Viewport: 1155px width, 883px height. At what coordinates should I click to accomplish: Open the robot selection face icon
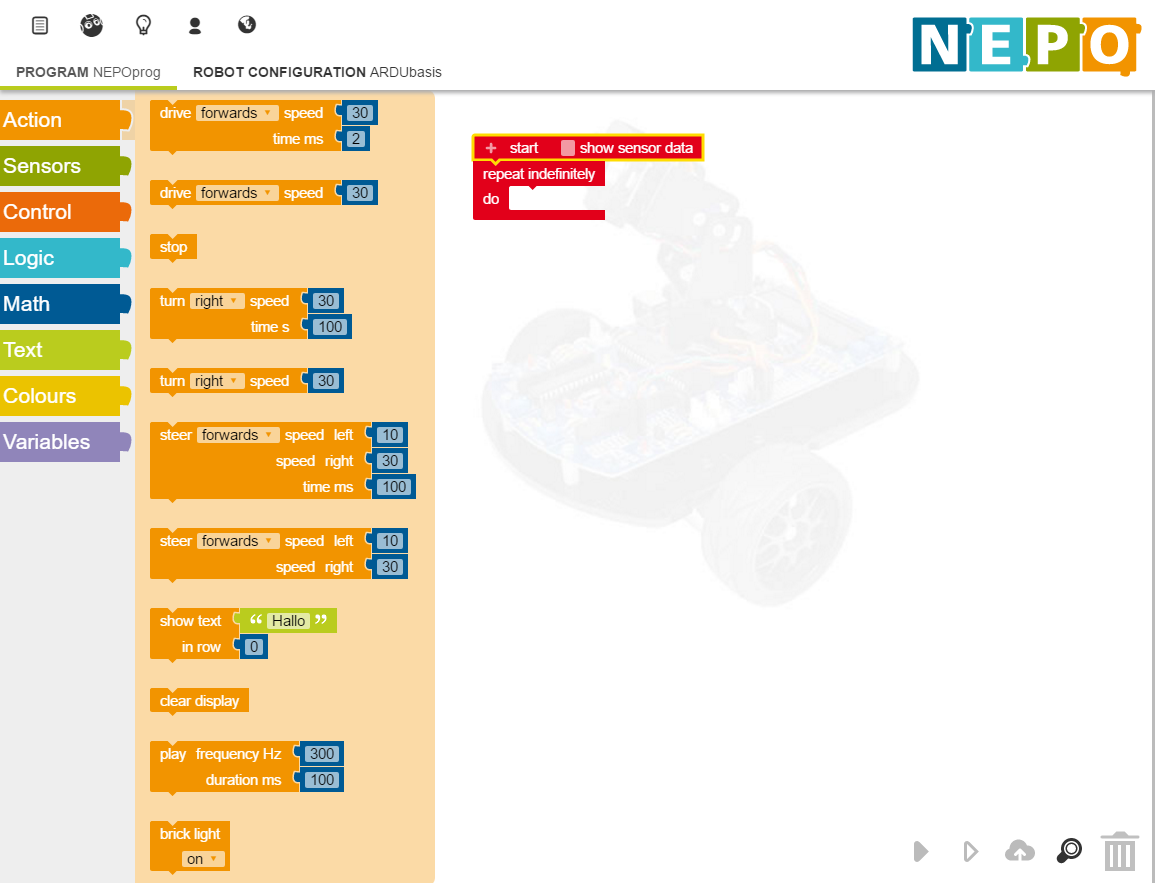coord(91,25)
